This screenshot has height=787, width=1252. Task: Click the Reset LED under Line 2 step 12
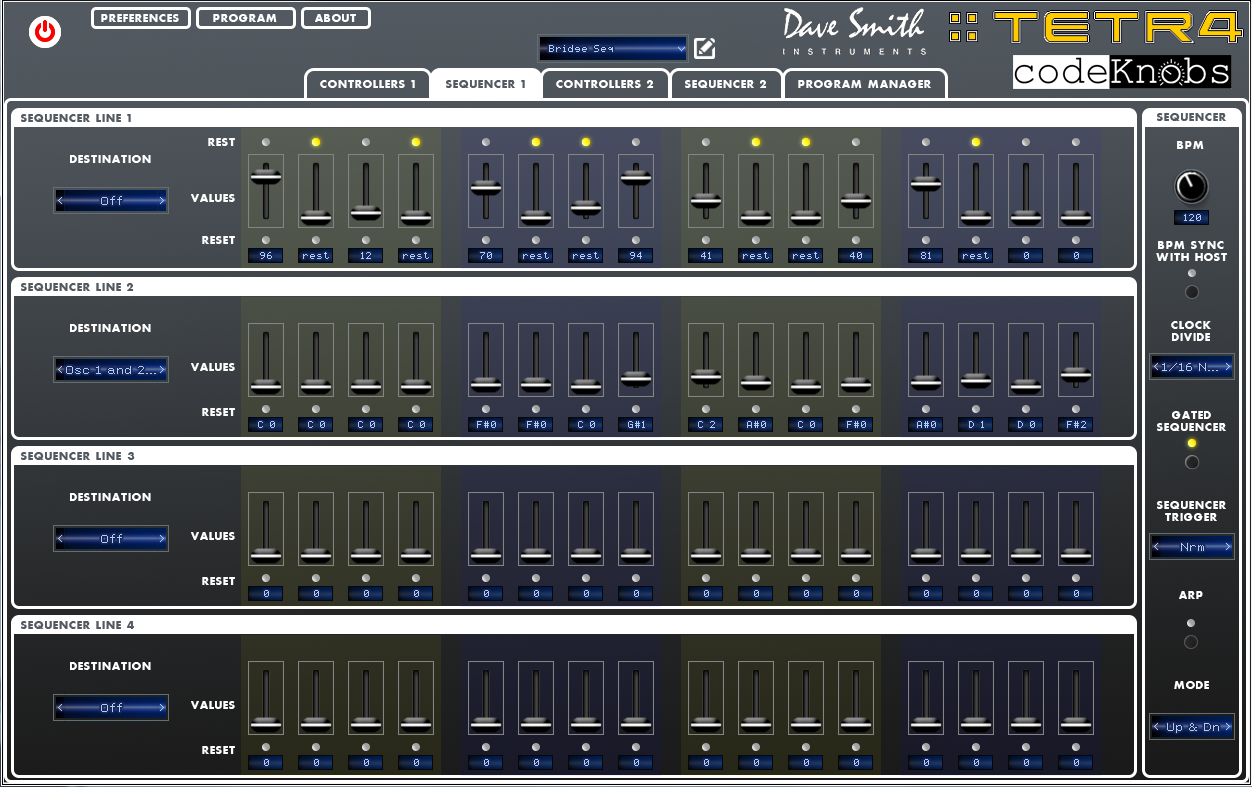coord(856,409)
